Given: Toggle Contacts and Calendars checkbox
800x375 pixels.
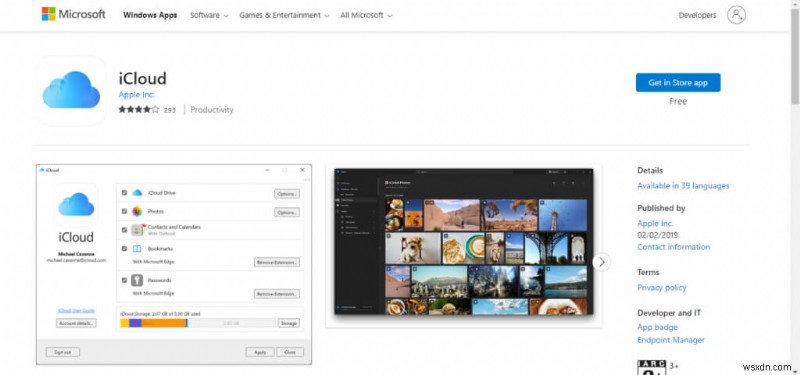Looking at the screenshot, I should [124, 230].
